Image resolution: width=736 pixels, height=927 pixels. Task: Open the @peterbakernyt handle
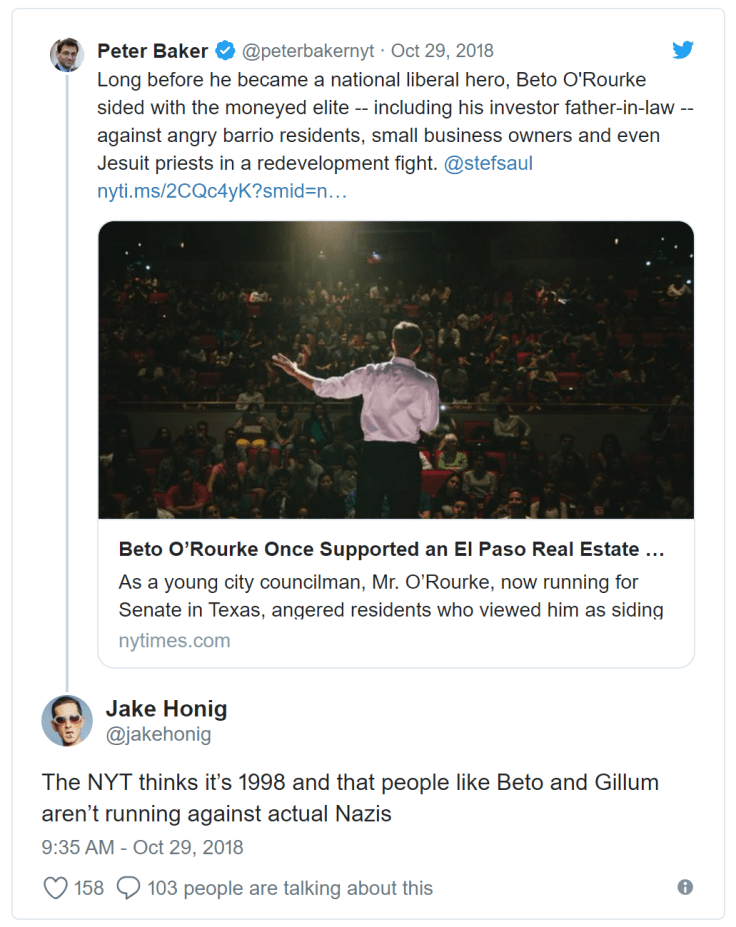310,51
